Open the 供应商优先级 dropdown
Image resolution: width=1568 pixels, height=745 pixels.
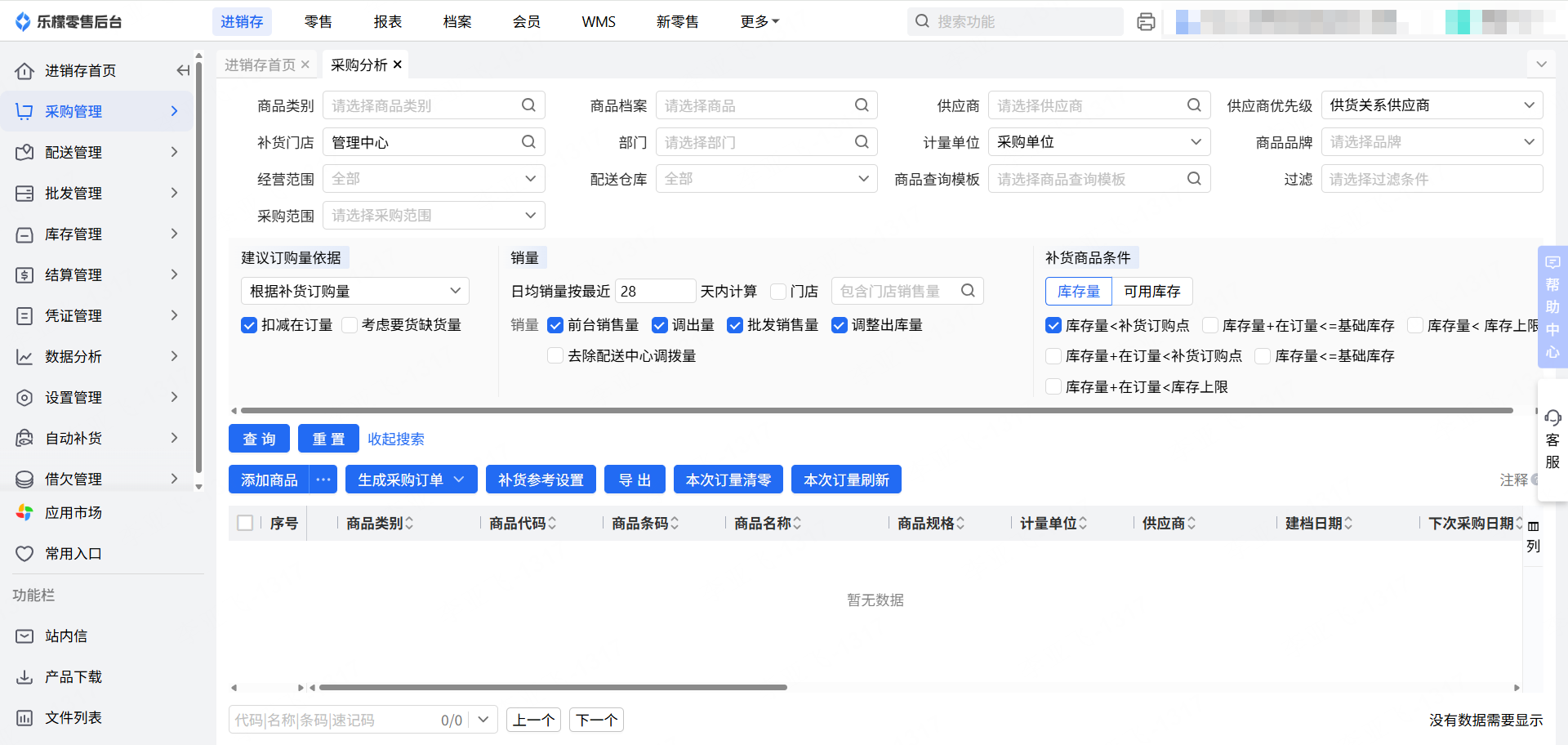[x=1432, y=105]
